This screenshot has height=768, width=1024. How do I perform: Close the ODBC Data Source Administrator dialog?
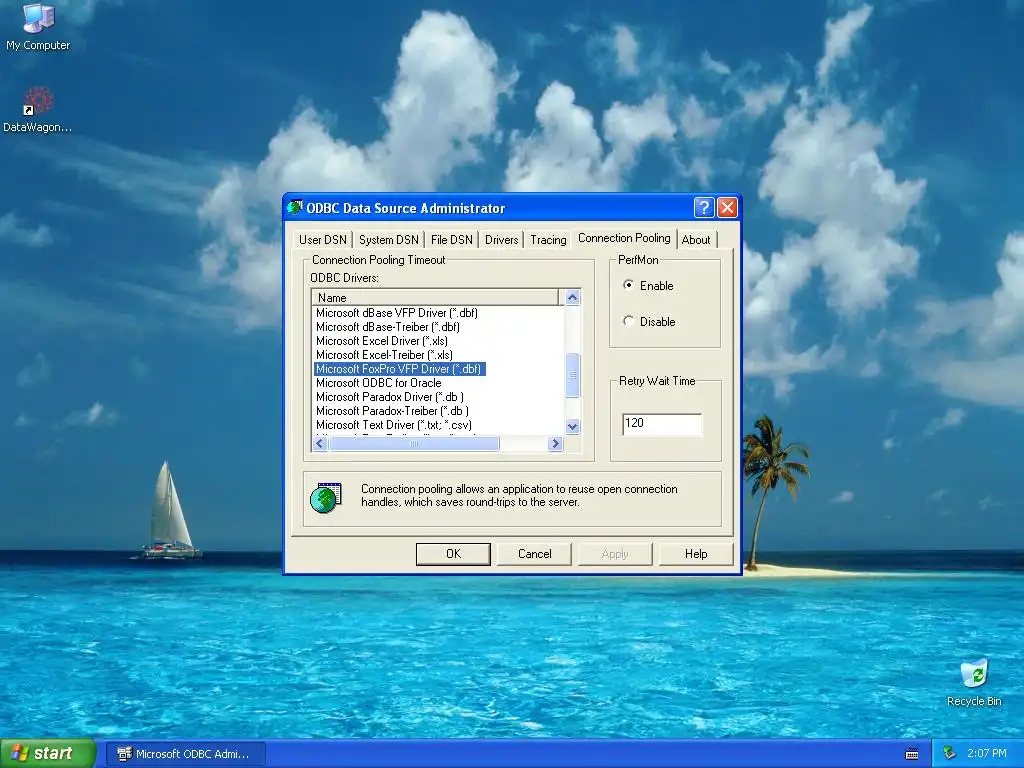pos(727,208)
